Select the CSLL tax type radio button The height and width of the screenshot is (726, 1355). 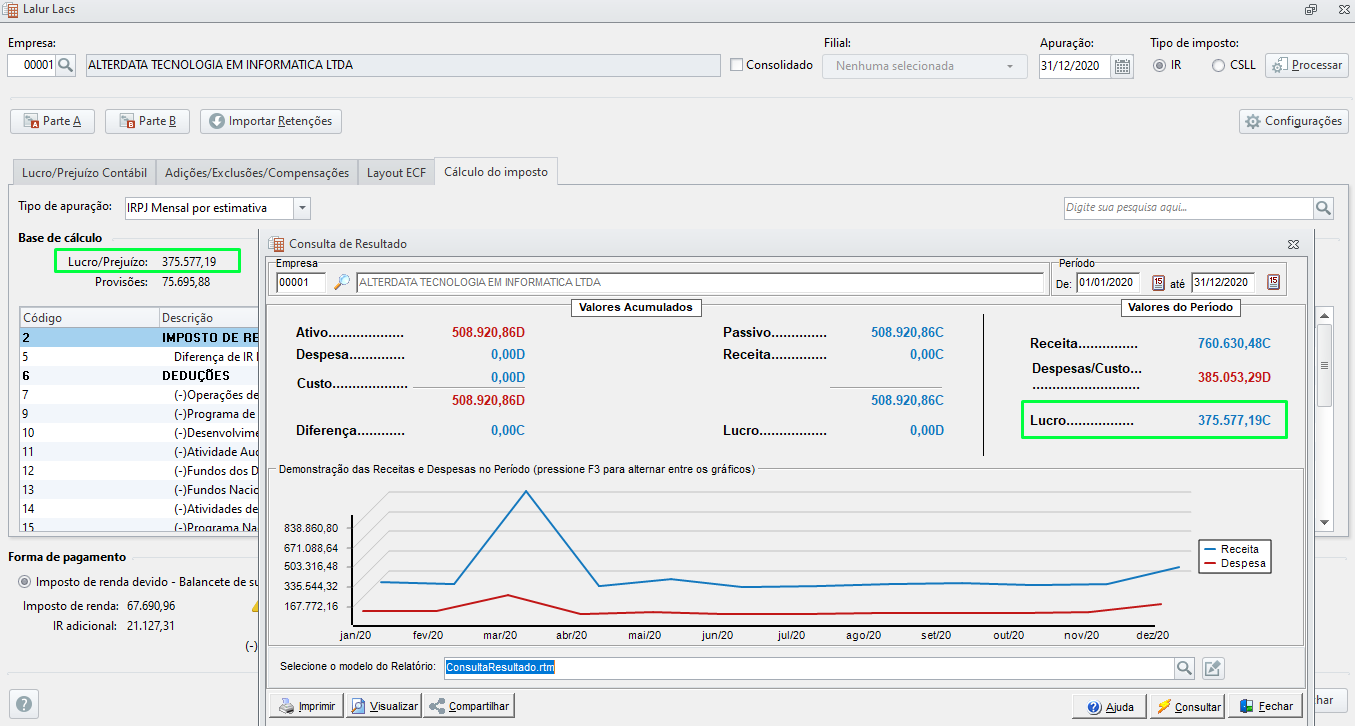point(1218,65)
